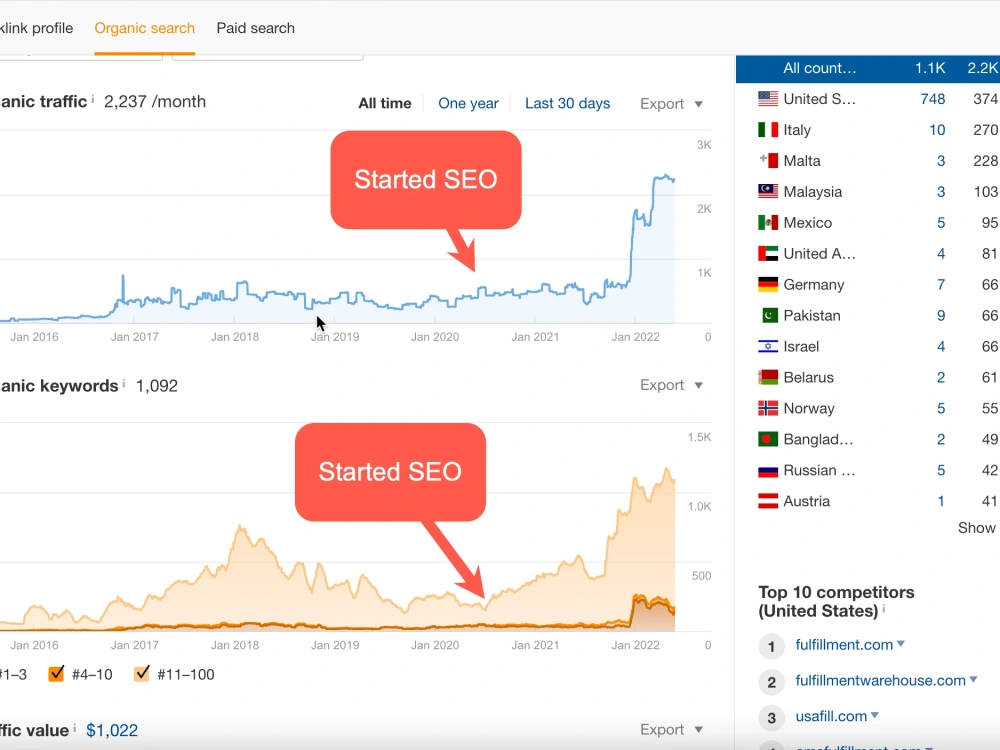
Task: Open Germany keyword count 7
Action: click(x=941, y=284)
